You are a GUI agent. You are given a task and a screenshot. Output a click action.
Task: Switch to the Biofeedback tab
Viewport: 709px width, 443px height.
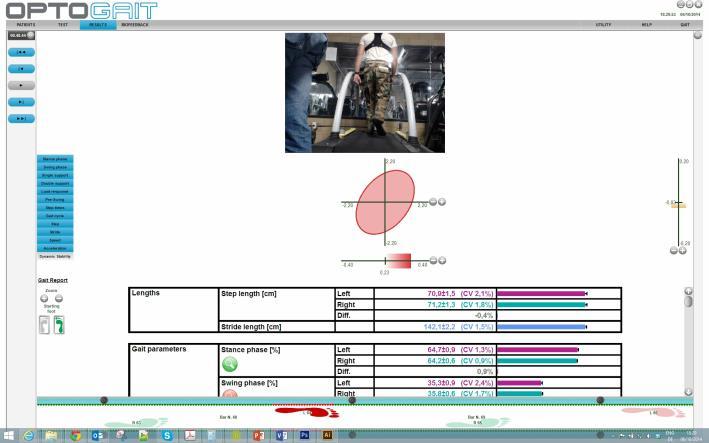click(134, 24)
